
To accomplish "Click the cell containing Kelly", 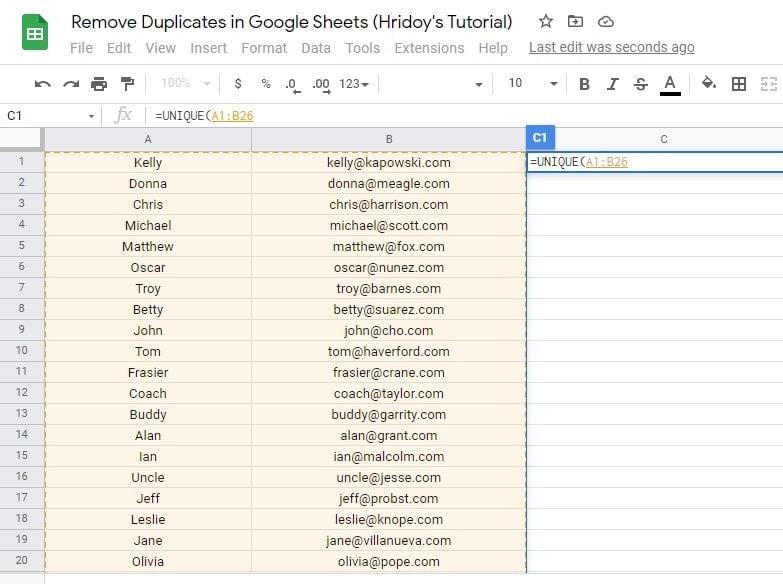I will (148, 162).
